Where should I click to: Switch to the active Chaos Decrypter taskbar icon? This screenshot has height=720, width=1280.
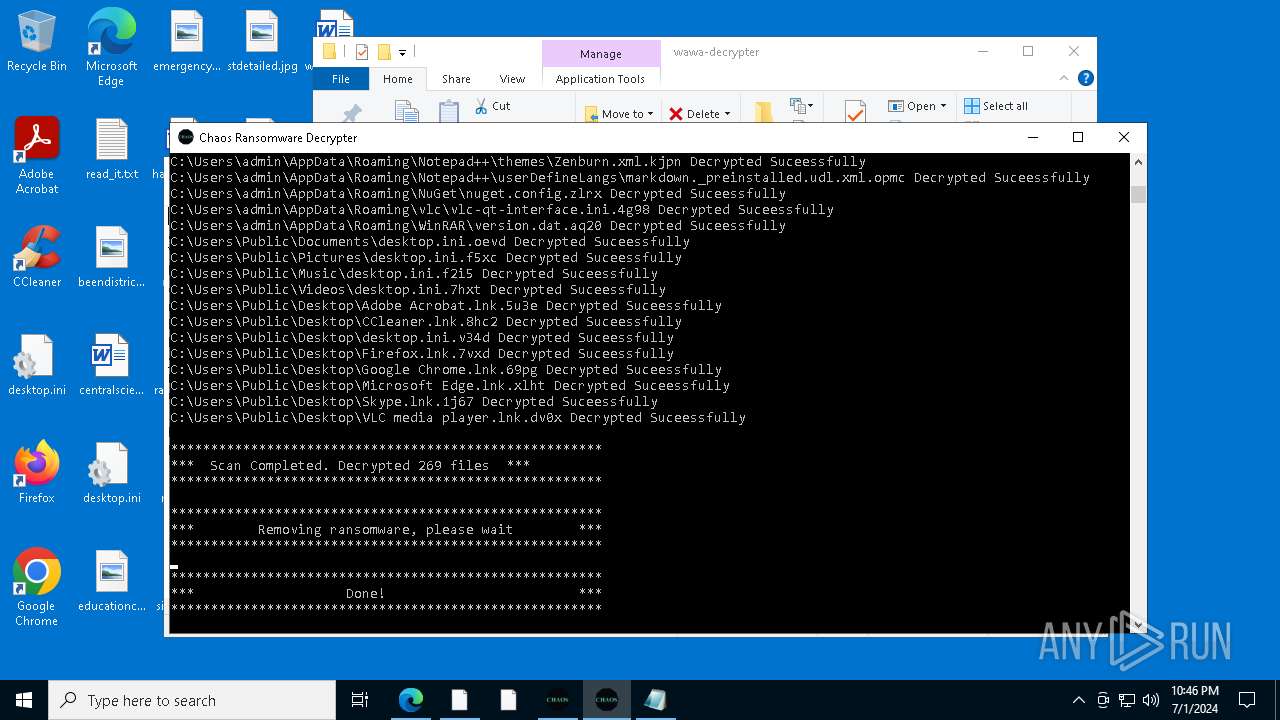(606, 700)
